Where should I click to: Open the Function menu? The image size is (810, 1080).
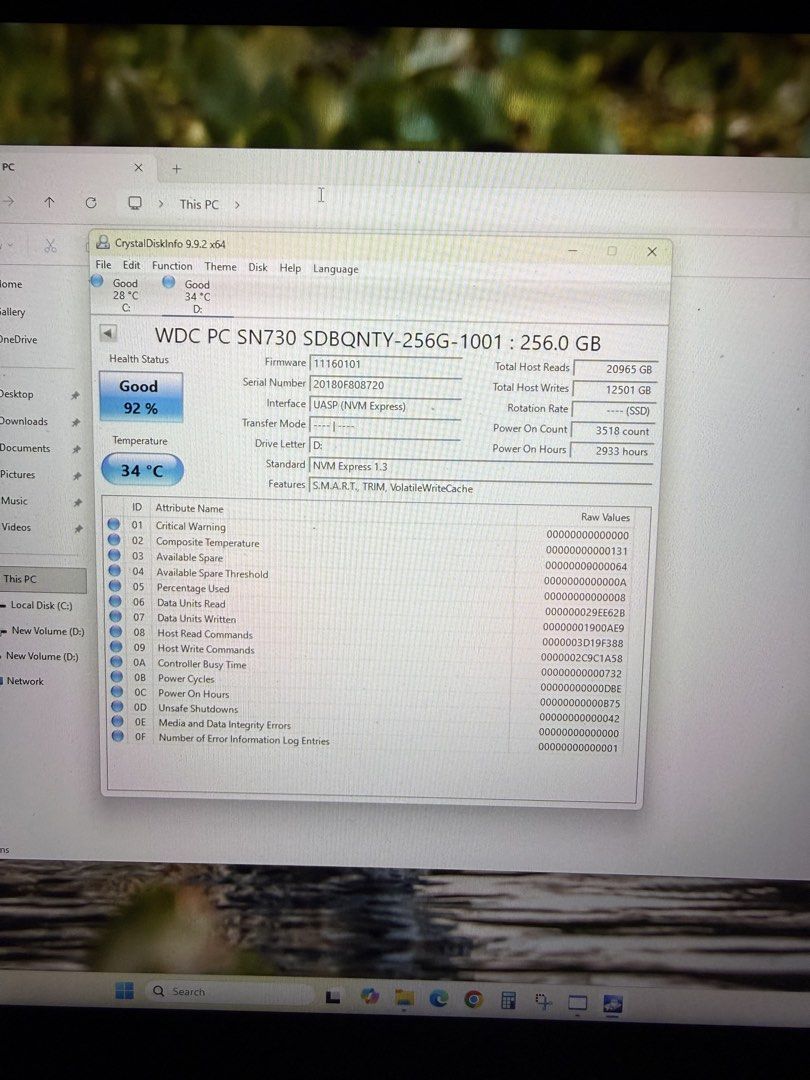coord(172,266)
